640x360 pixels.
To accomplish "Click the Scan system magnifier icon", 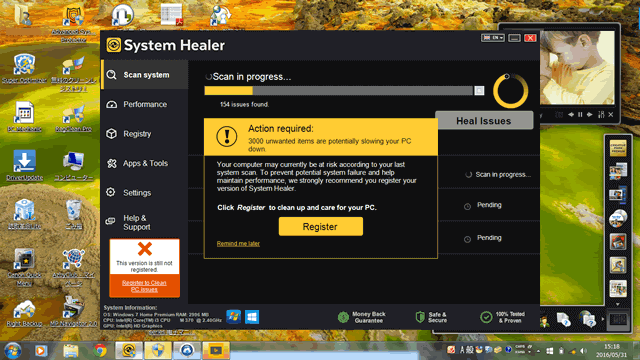I will [x=111, y=75].
